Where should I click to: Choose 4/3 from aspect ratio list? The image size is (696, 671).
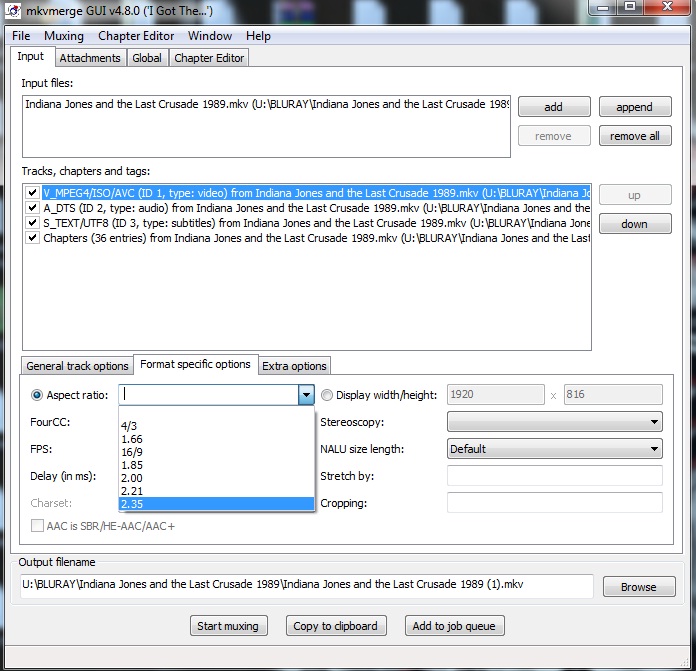point(217,426)
